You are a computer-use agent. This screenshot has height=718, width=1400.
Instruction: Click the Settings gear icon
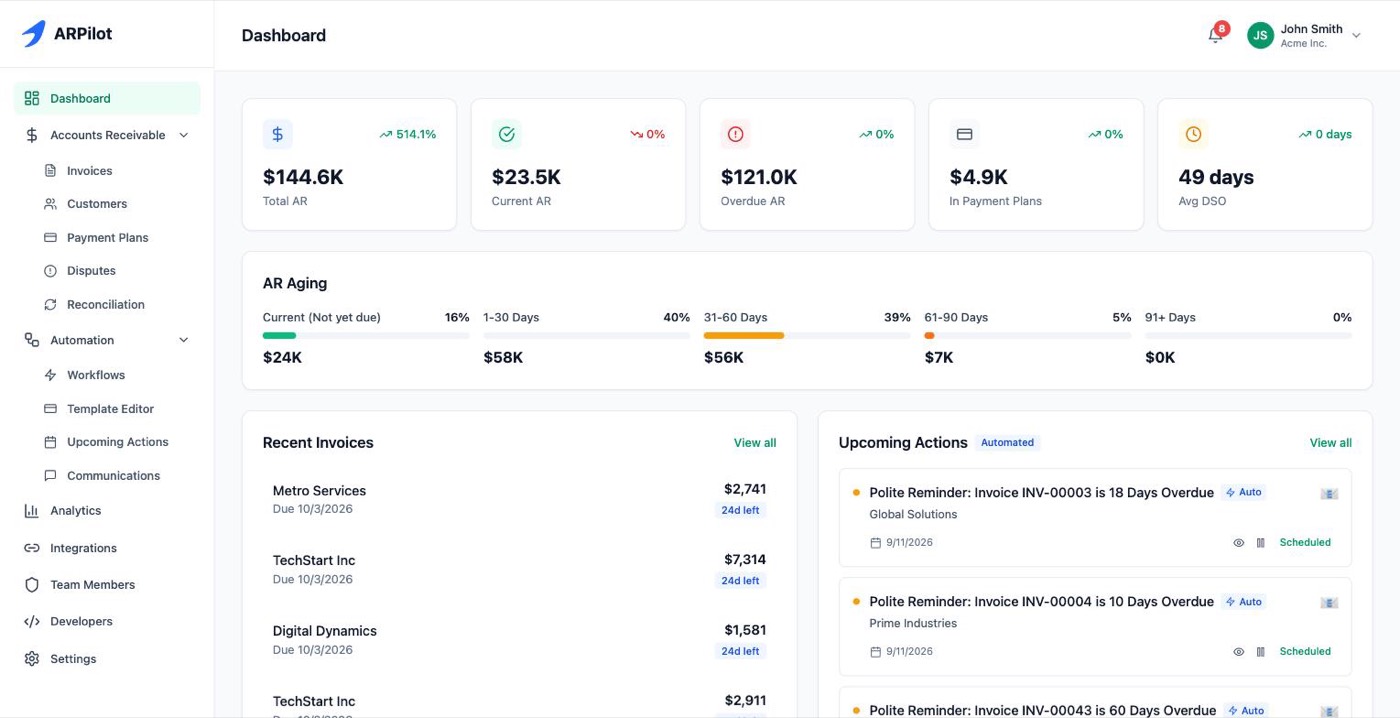click(x=32, y=659)
